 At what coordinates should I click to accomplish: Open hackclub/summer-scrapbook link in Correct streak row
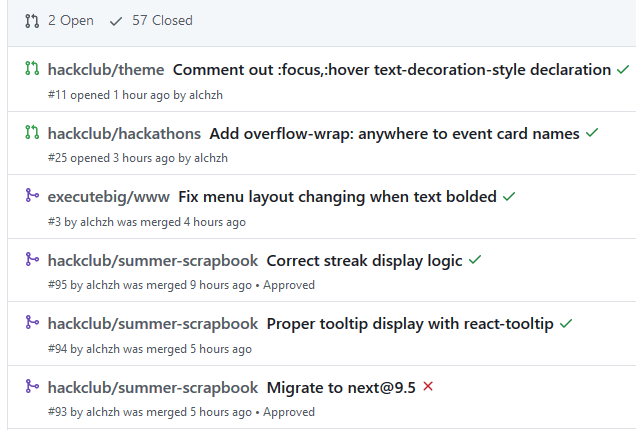(x=153, y=260)
